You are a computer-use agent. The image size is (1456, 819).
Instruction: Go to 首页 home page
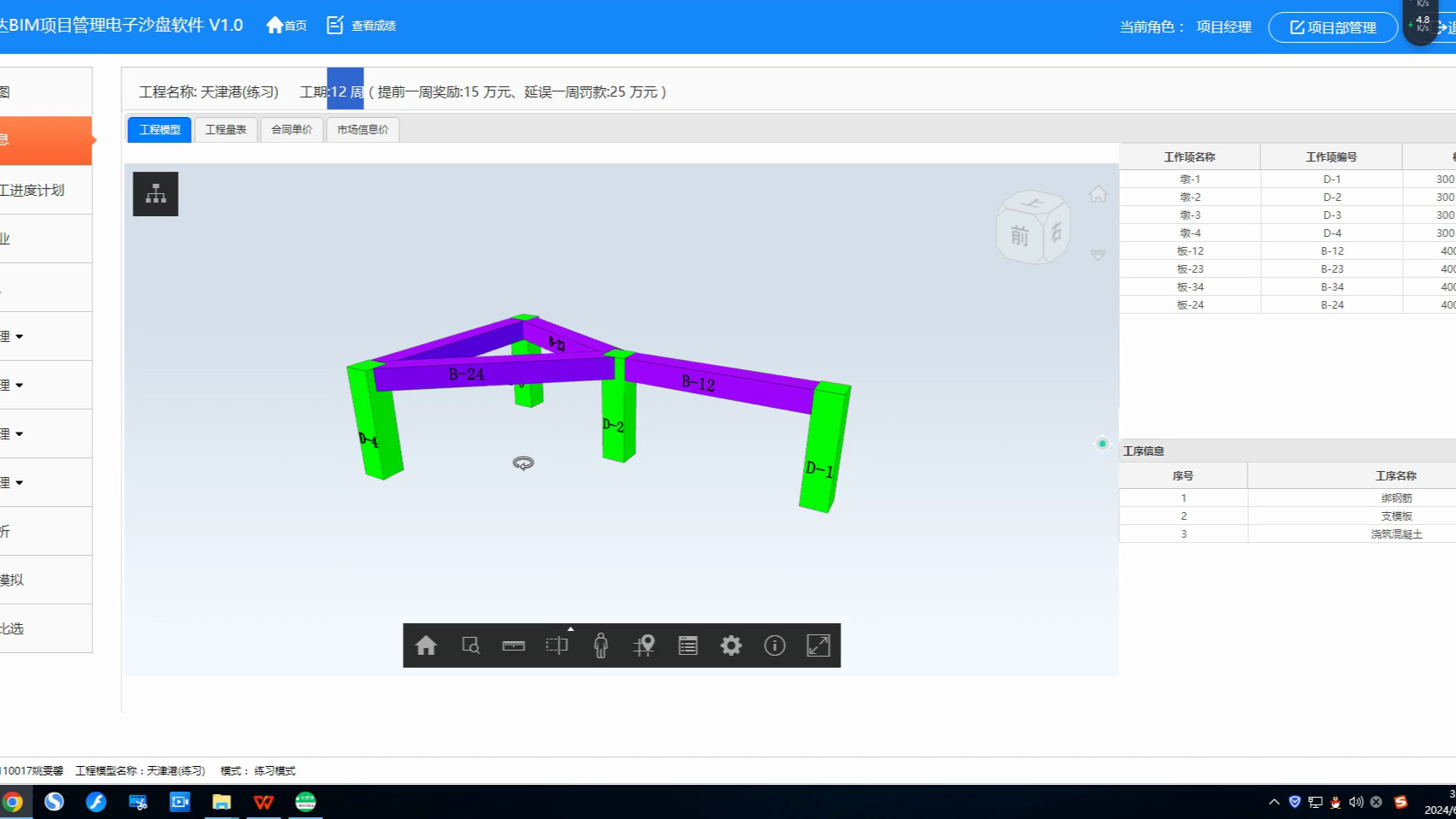click(x=286, y=26)
